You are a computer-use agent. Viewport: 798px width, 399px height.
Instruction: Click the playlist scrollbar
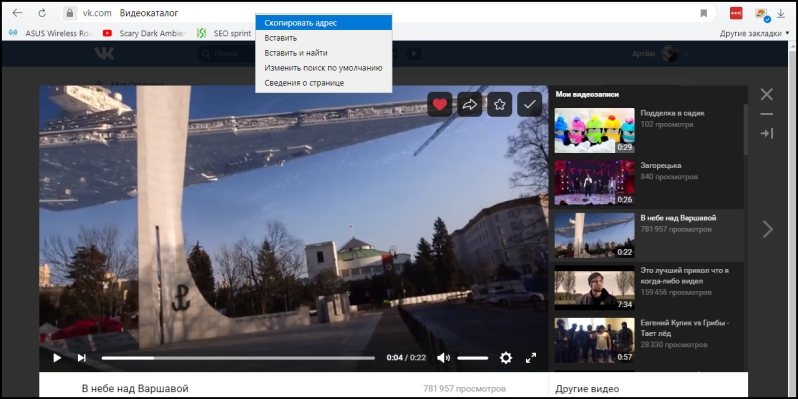tap(746, 129)
